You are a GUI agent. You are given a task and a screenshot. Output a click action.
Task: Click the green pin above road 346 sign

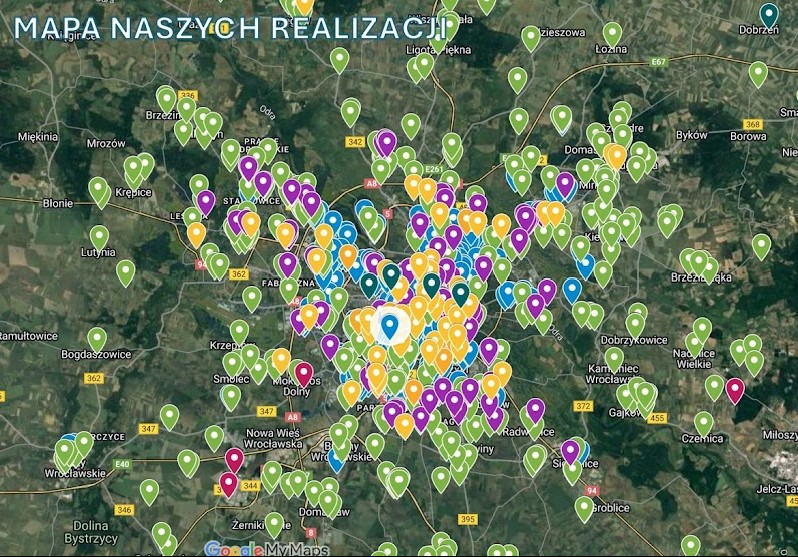[x=149, y=492]
